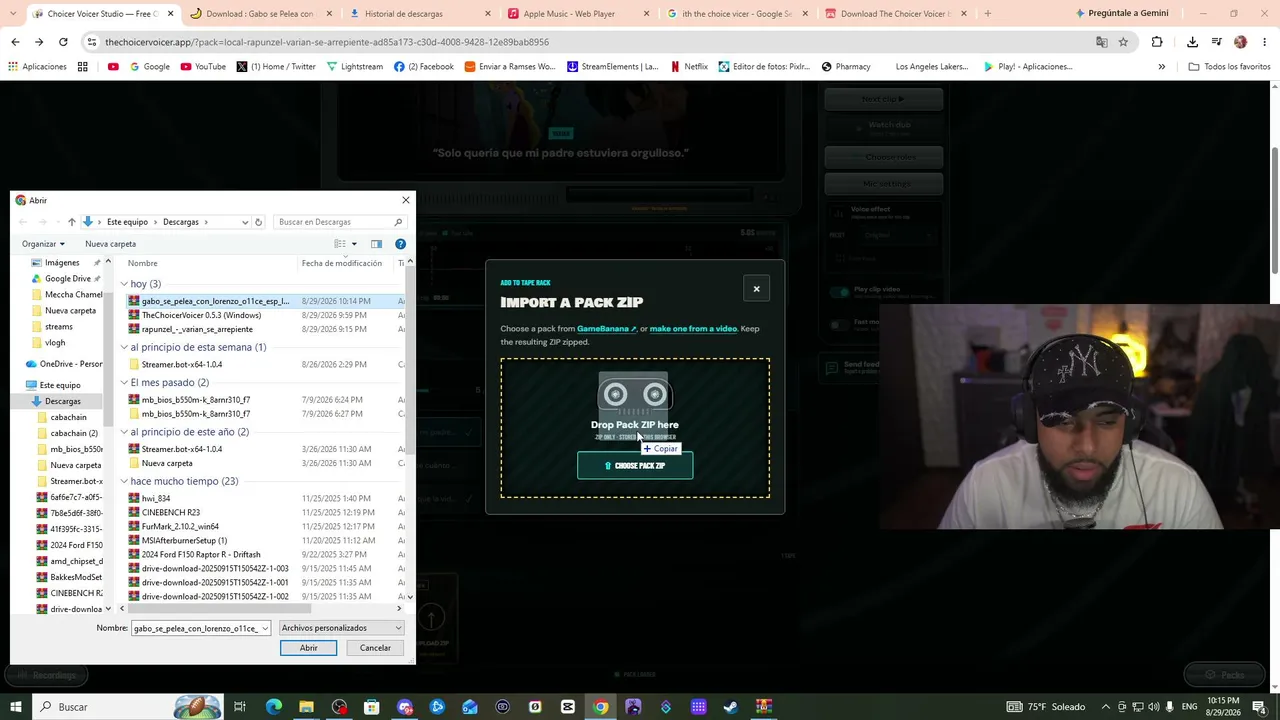Open Imágenes in navigation pane
Viewport: 1280px width, 720px height.
[62, 263]
